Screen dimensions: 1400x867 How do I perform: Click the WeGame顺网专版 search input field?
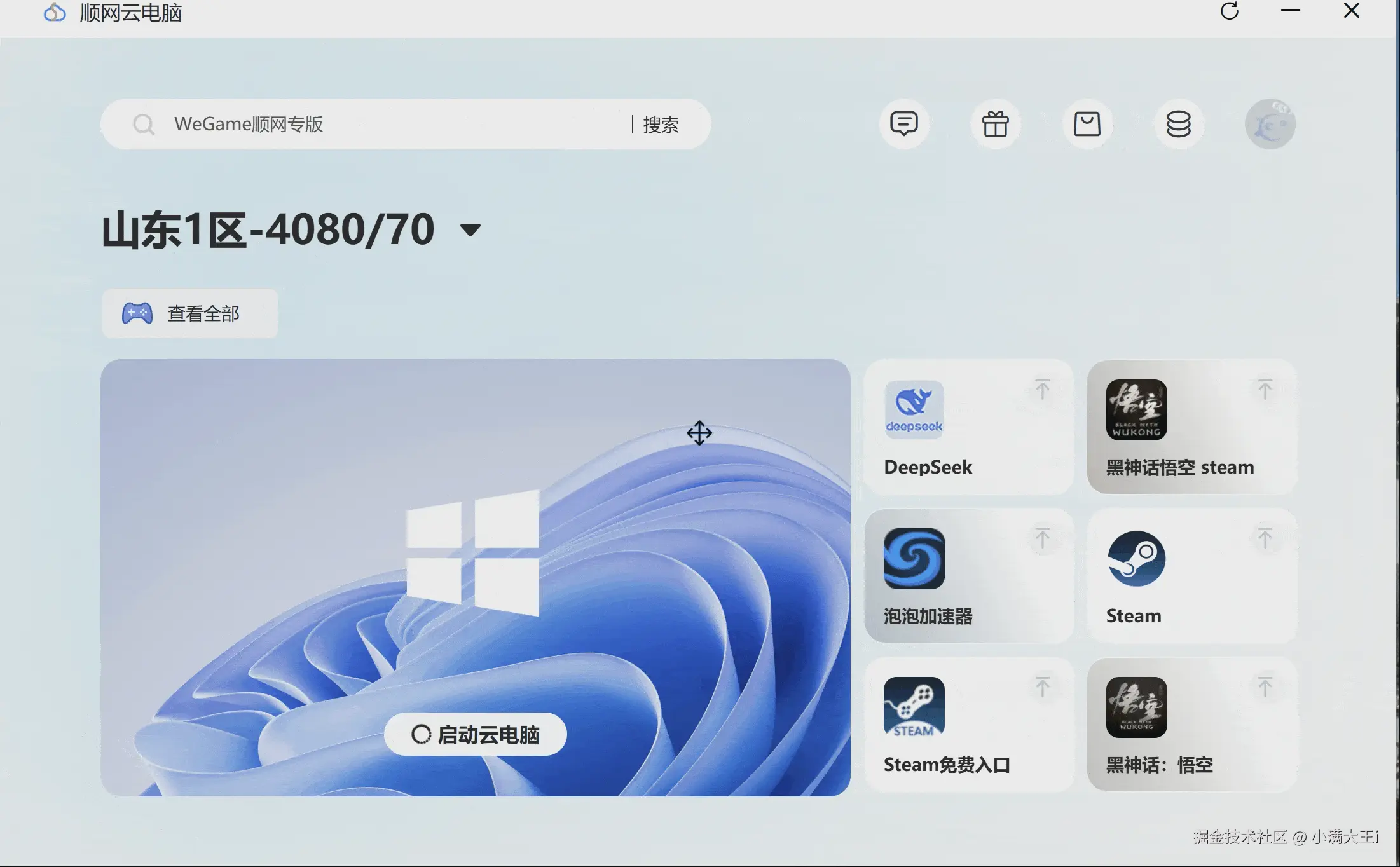[381, 124]
